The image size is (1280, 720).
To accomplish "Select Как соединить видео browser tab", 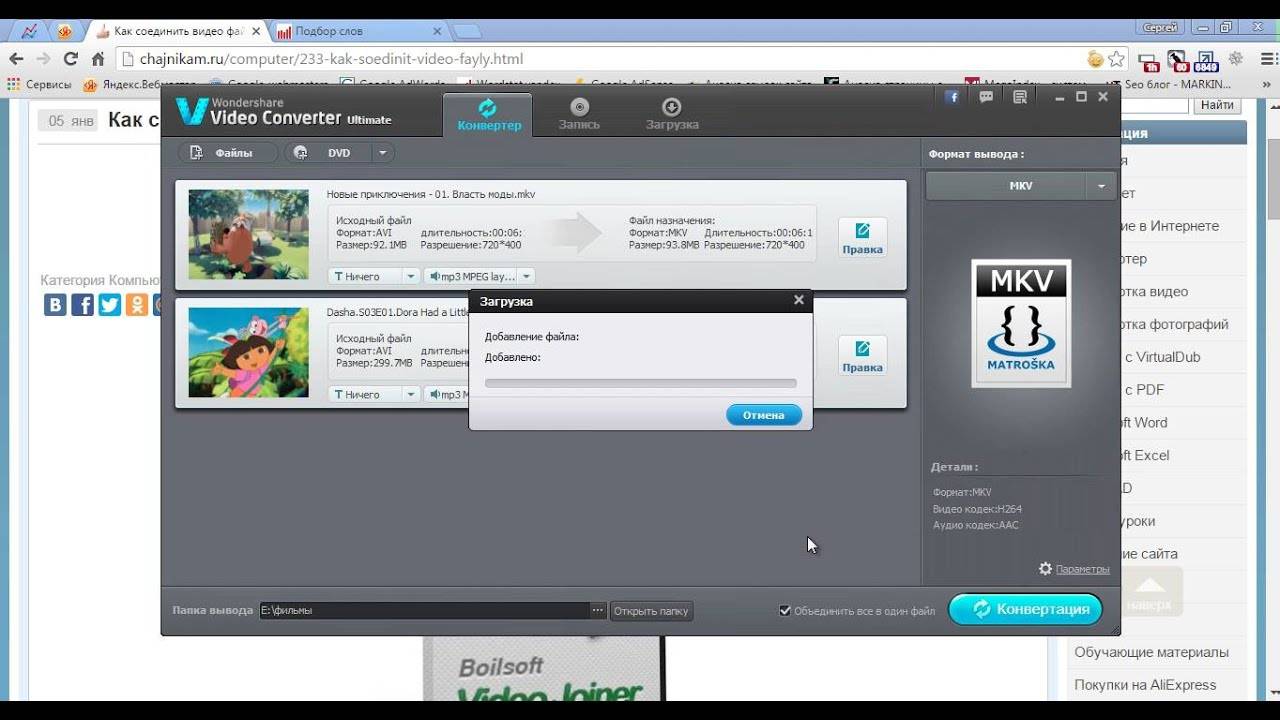I will (178, 31).
